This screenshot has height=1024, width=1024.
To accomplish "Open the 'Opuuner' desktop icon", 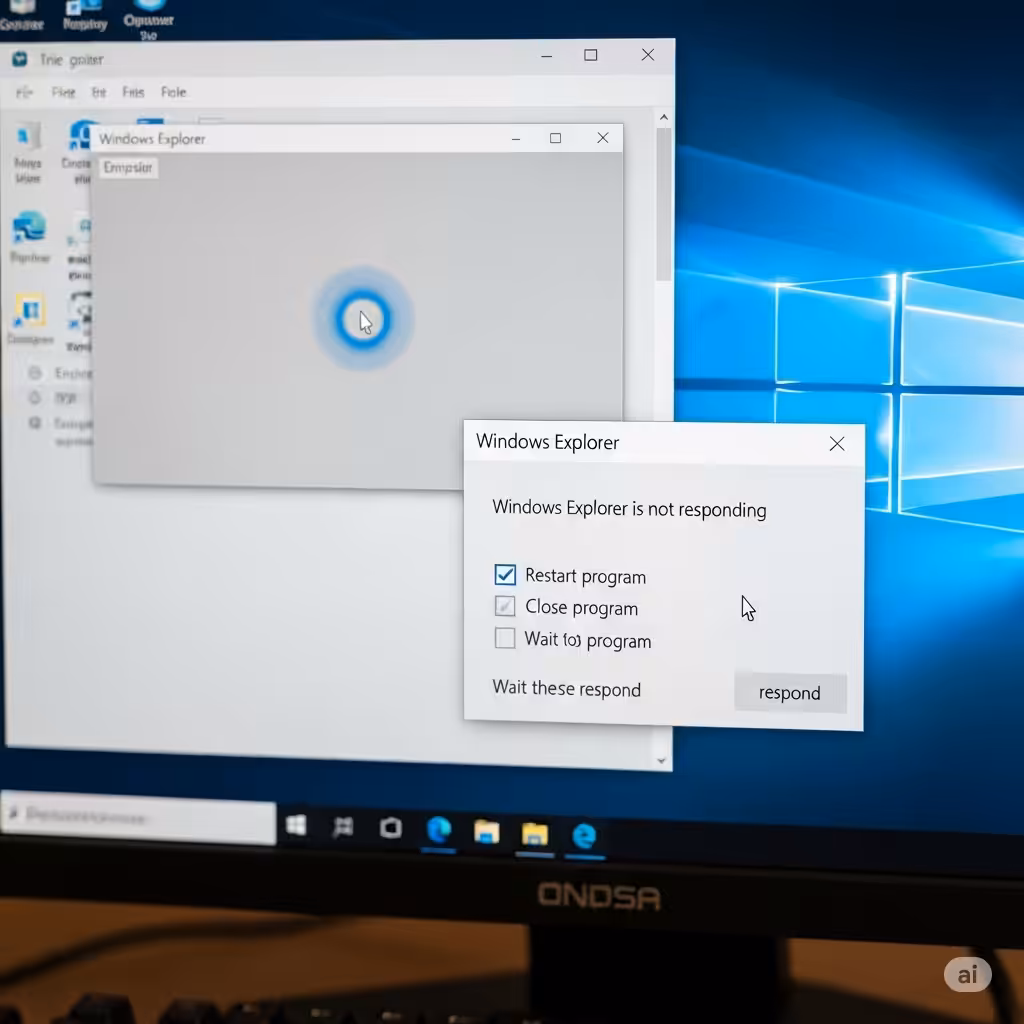I will click(149, 20).
